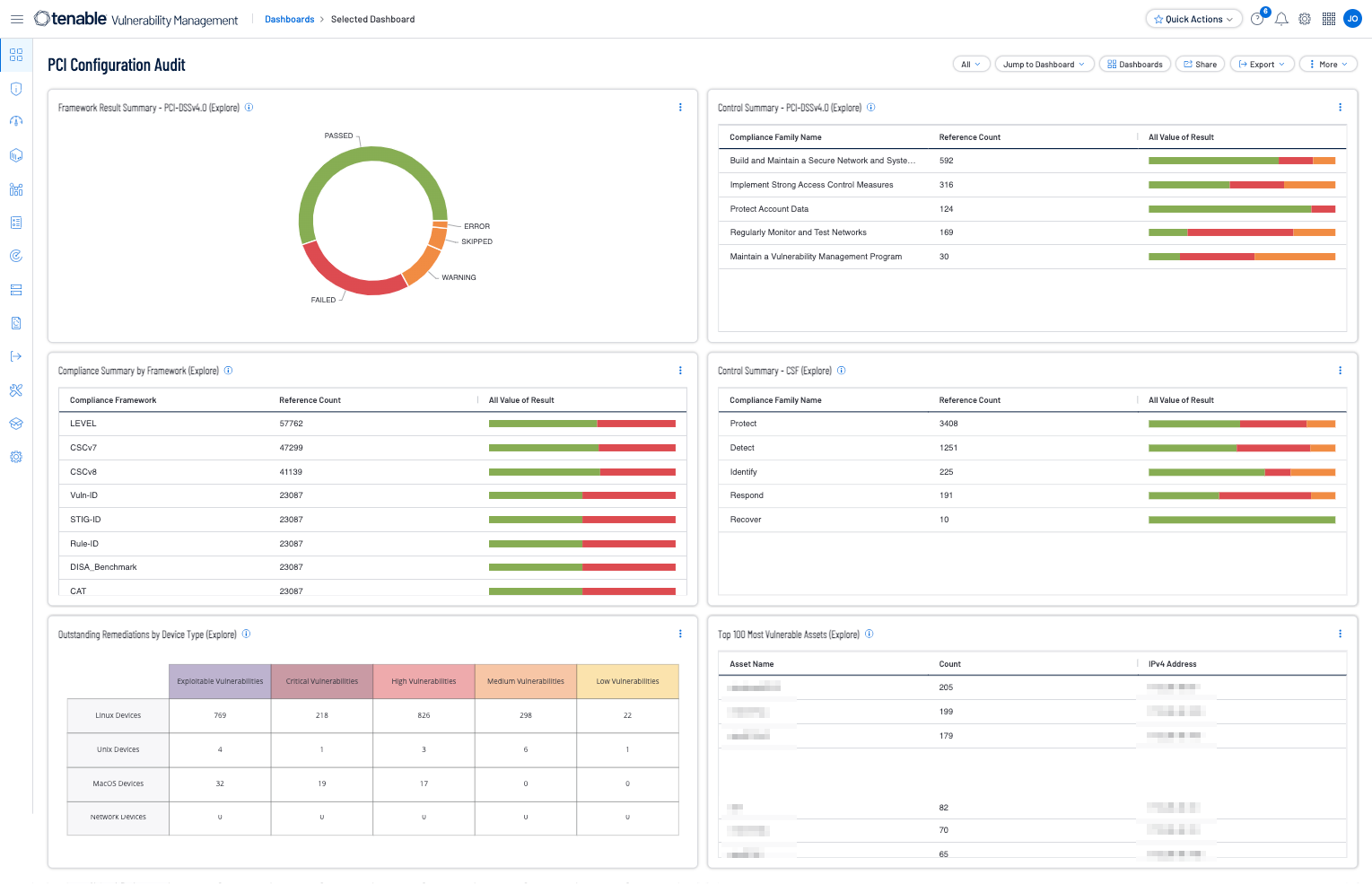
Task: Click the Tenable Vulnerability Management logo
Action: (136, 19)
